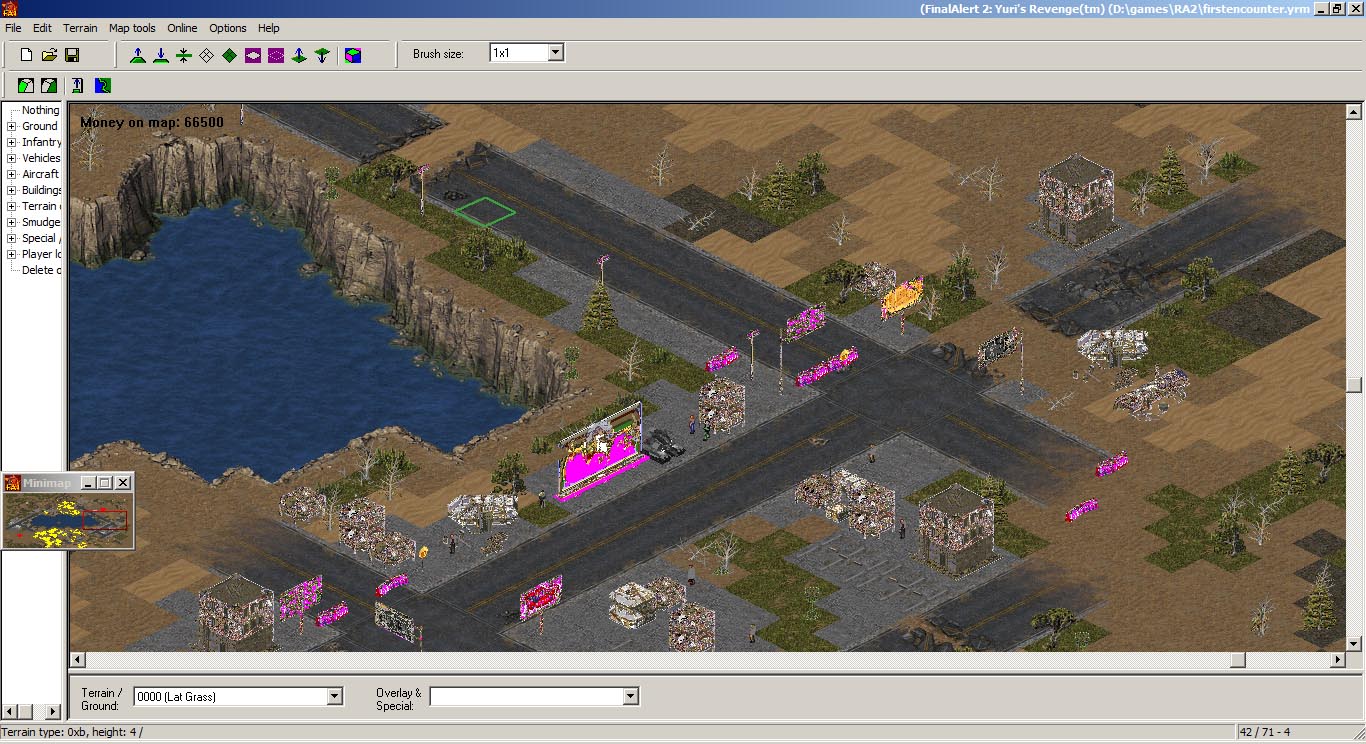Click the 'Money on map: 66500' text
Image resolution: width=1366 pixels, height=744 pixels.
pyautogui.click(x=152, y=123)
